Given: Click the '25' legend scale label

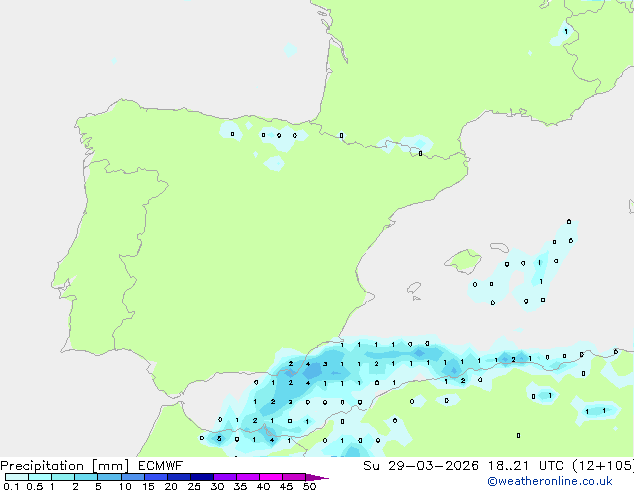Looking at the screenshot, I should click(x=194, y=486).
